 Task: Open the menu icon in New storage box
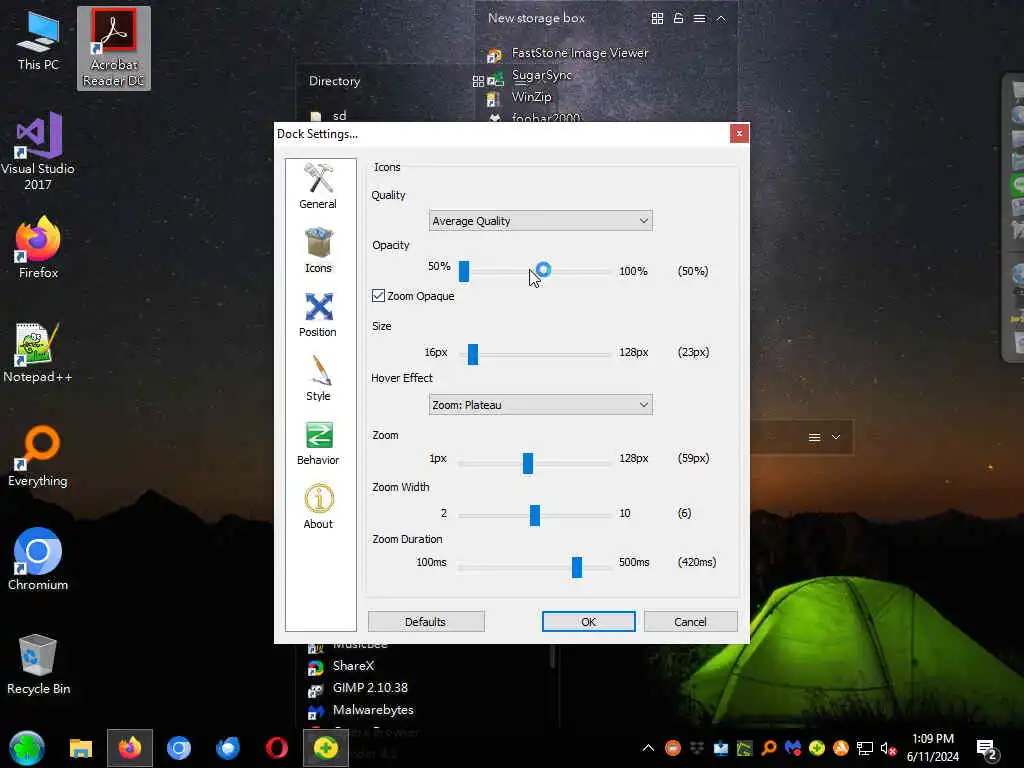699,18
